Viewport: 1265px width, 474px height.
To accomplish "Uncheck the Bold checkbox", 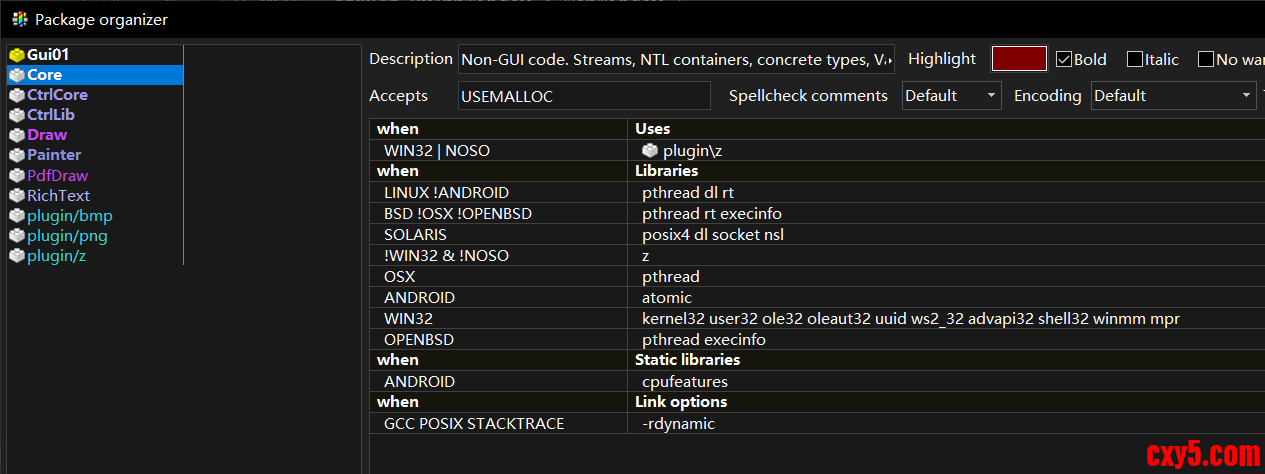I will point(1064,59).
